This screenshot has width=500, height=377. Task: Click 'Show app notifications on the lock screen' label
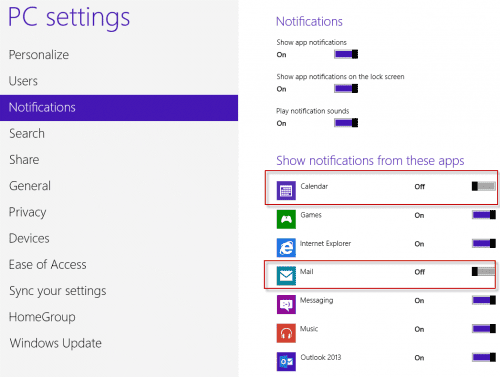(340, 77)
